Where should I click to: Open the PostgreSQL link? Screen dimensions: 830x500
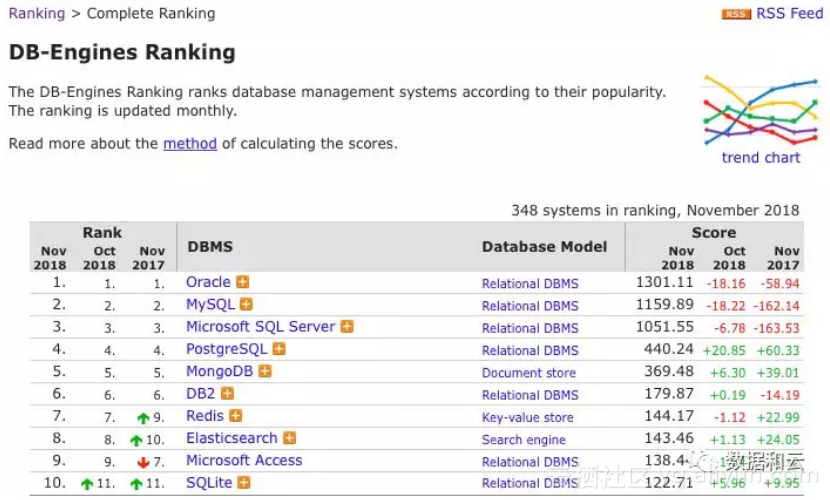227,349
